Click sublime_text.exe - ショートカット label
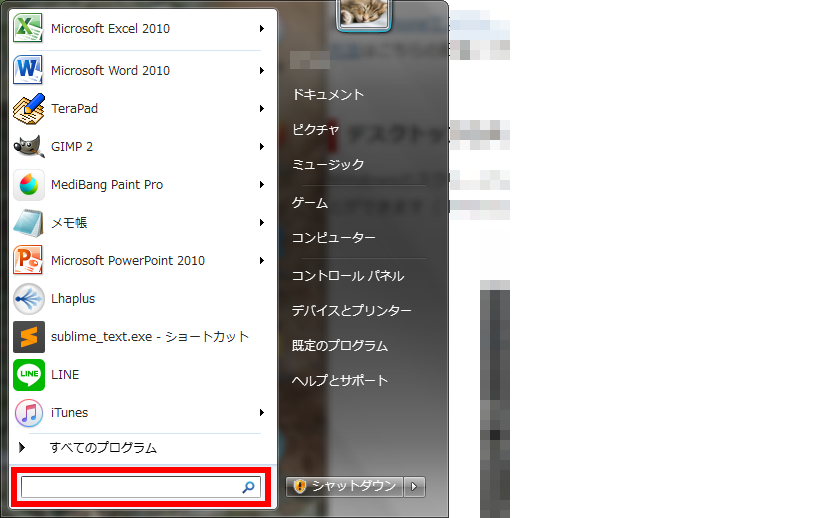 click(x=150, y=337)
